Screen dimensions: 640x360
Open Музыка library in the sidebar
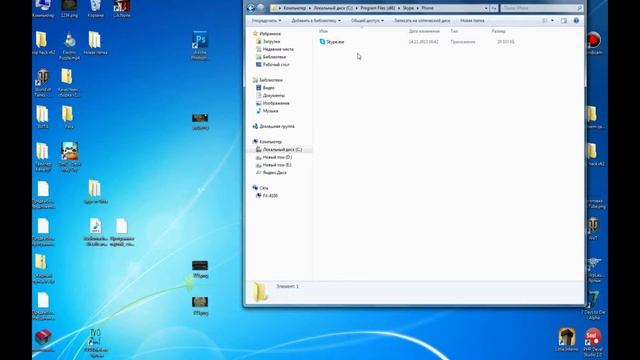point(270,111)
